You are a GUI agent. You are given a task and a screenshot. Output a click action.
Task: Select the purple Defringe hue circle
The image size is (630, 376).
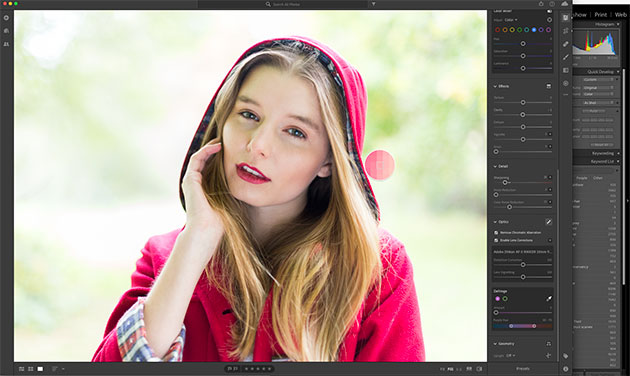pyautogui.click(x=497, y=298)
